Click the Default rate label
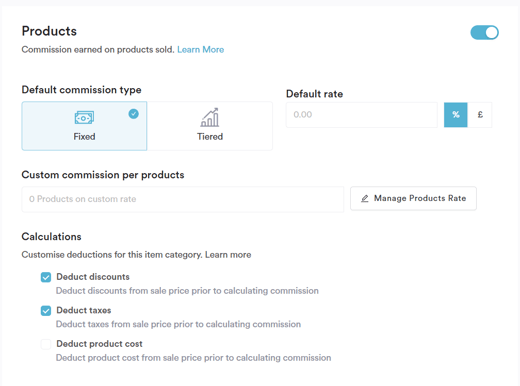The width and height of the screenshot is (520, 386). coord(314,94)
